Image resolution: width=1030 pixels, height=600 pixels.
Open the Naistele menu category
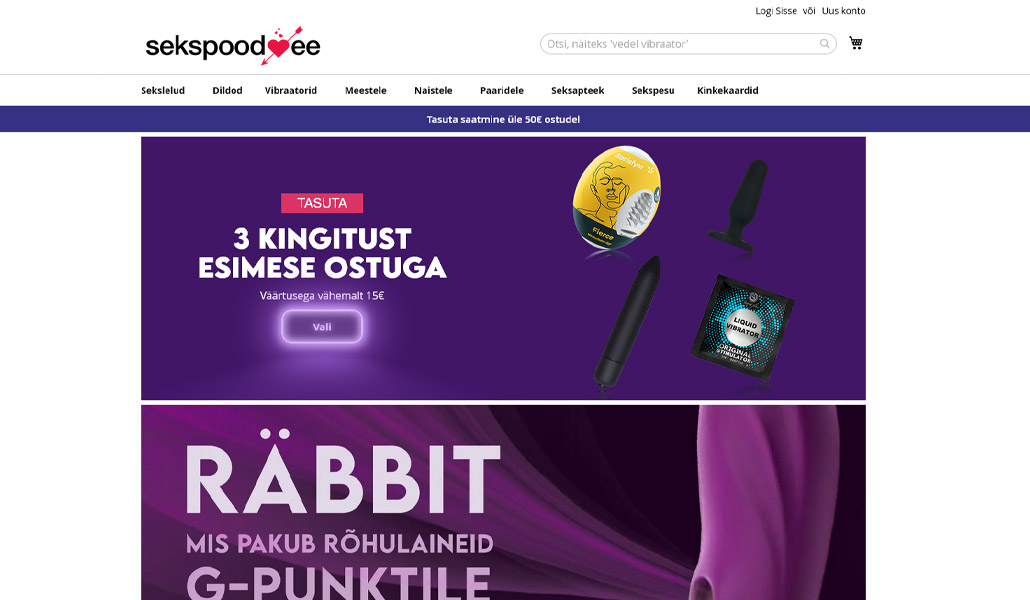433,91
